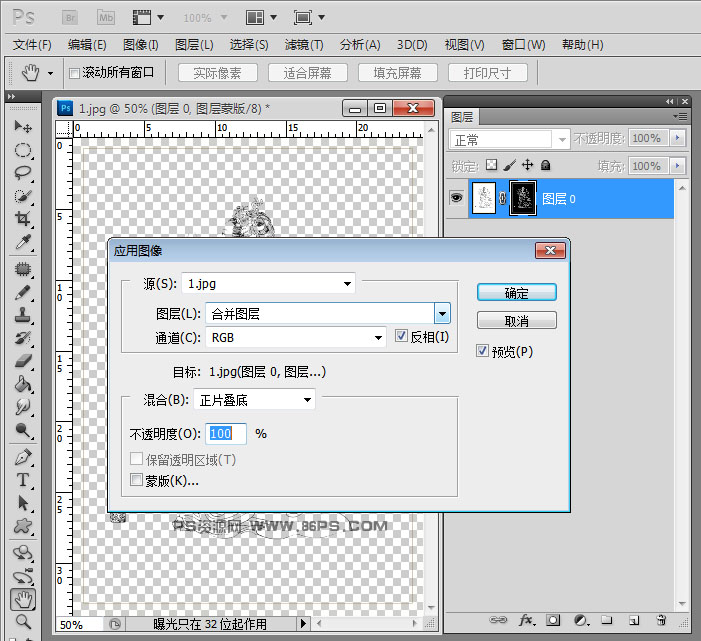Click the 取消 button
Viewport: 701px width, 641px height.
pyautogui.click(x=516, y=320)
